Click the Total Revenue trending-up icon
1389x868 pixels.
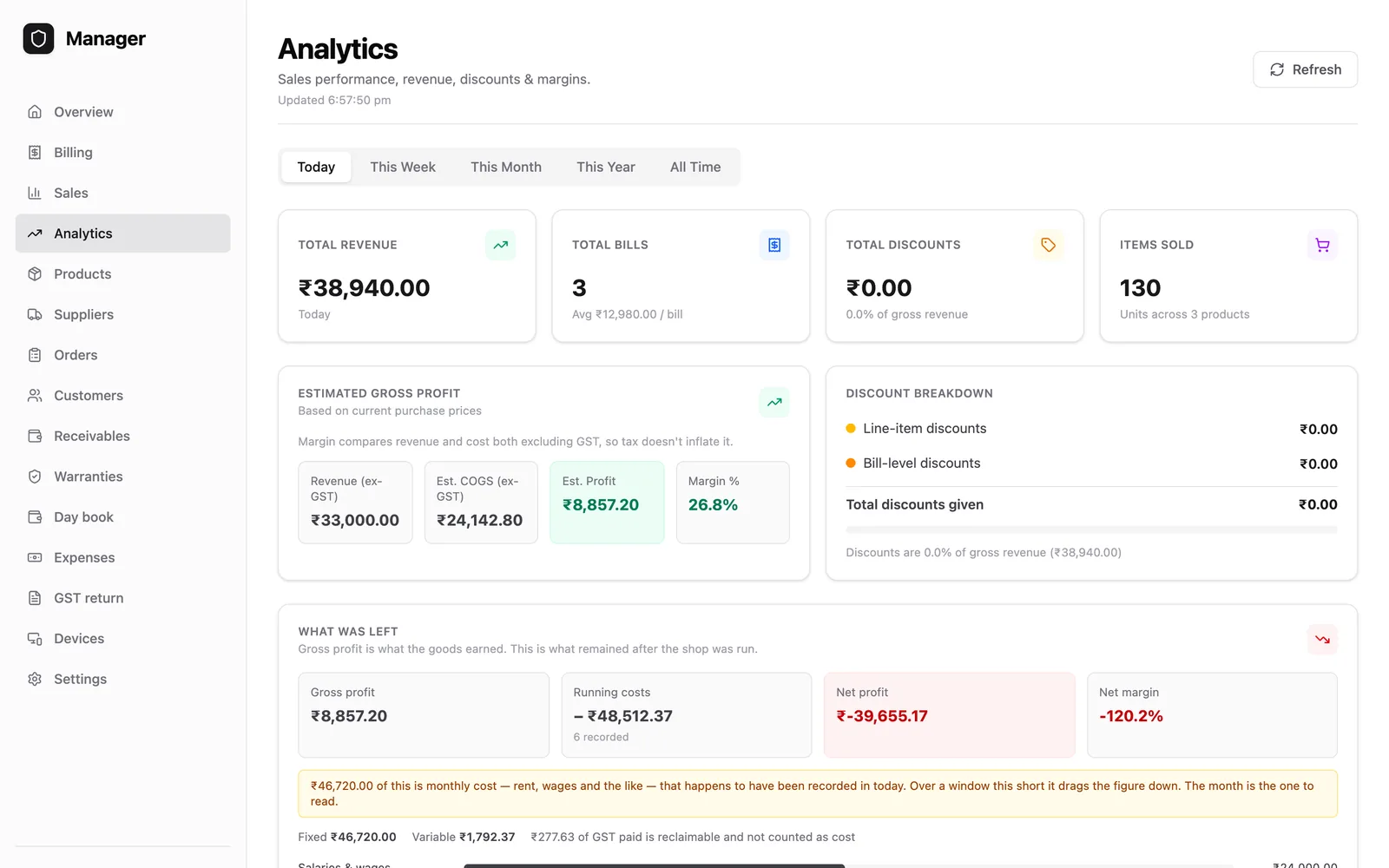pos(501,245)
